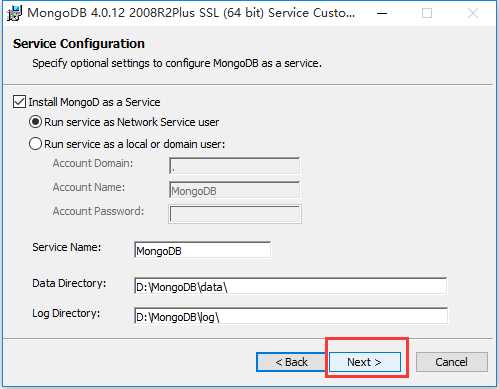Screen dimensions: 499x389
Task: Click the MongoDB installer icon in title bar
Action: point(14,13)
